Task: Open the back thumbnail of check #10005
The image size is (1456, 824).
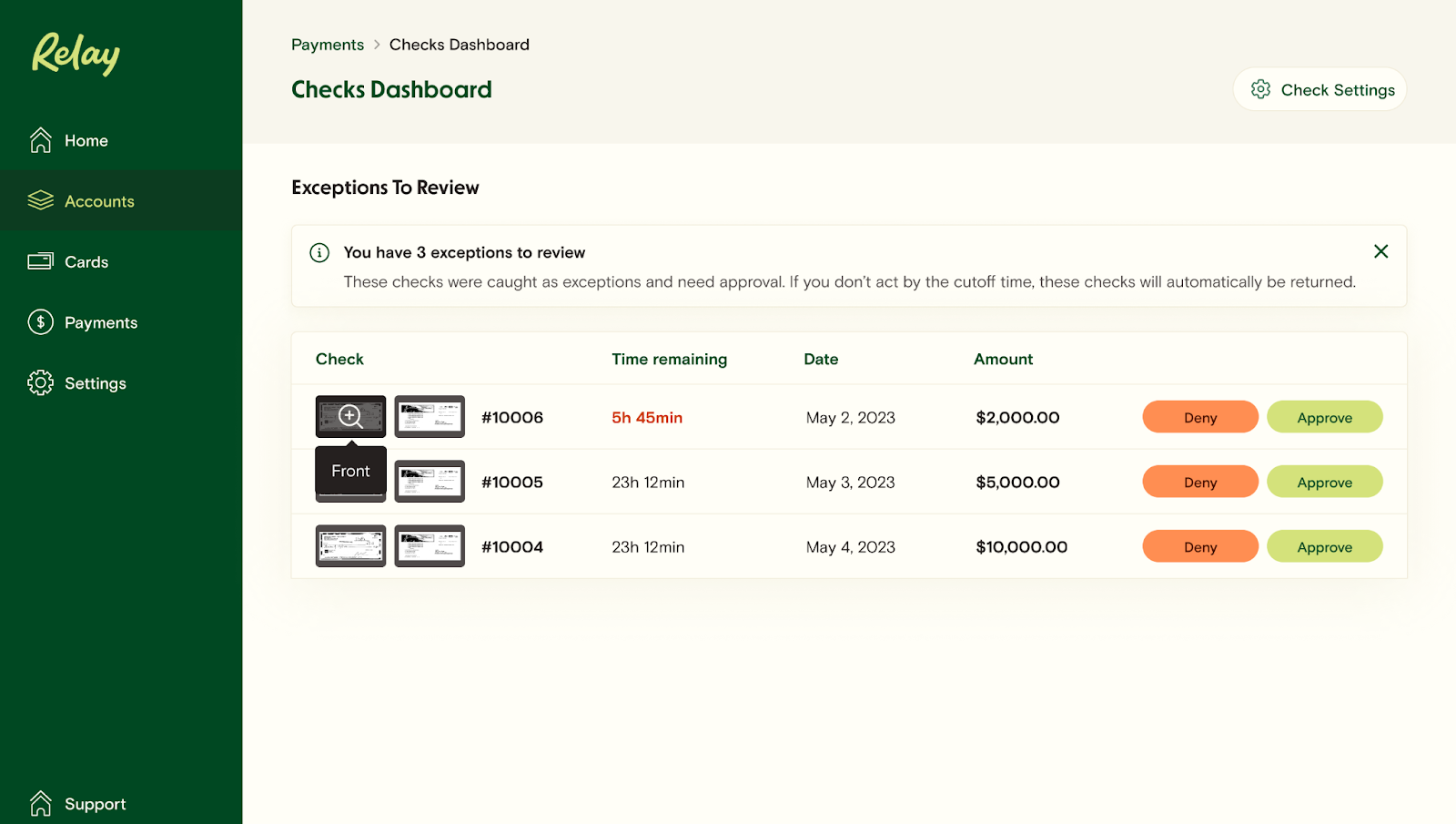Action: (430, 481)
